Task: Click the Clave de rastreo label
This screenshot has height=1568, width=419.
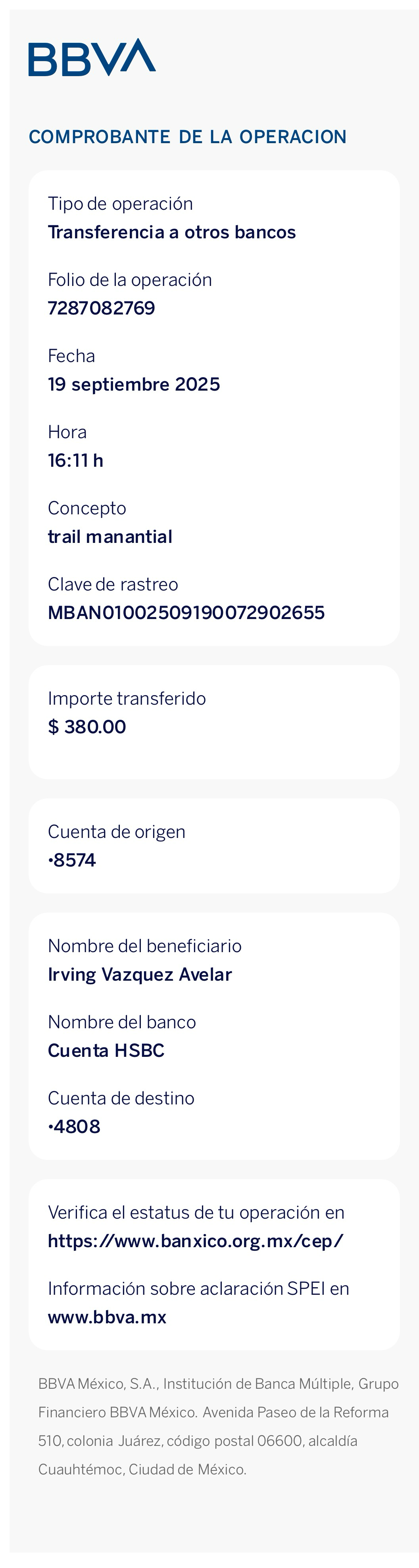Action: (113, 585)
